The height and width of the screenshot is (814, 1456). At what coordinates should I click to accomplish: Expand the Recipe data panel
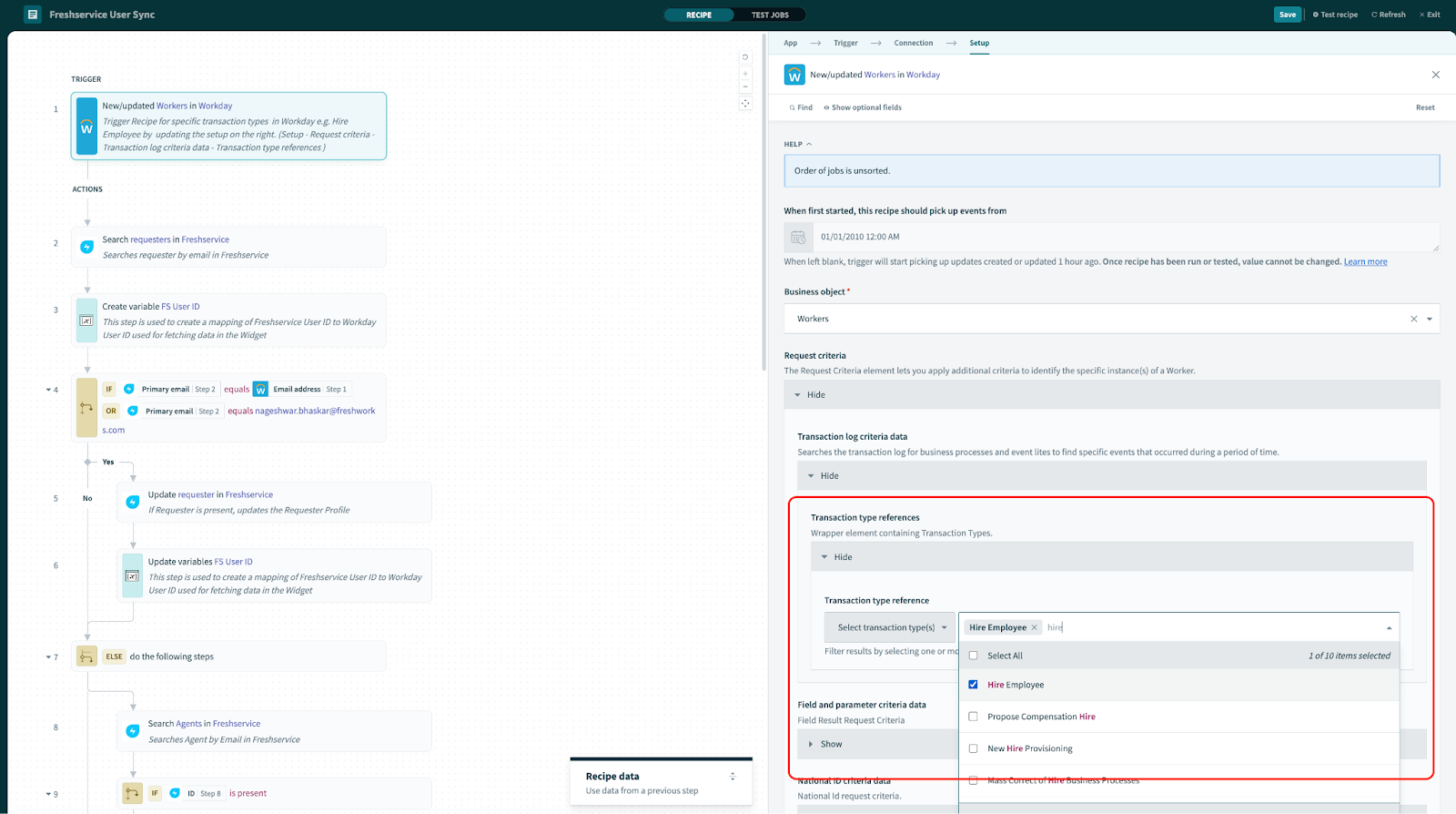(x=733, y=777)
